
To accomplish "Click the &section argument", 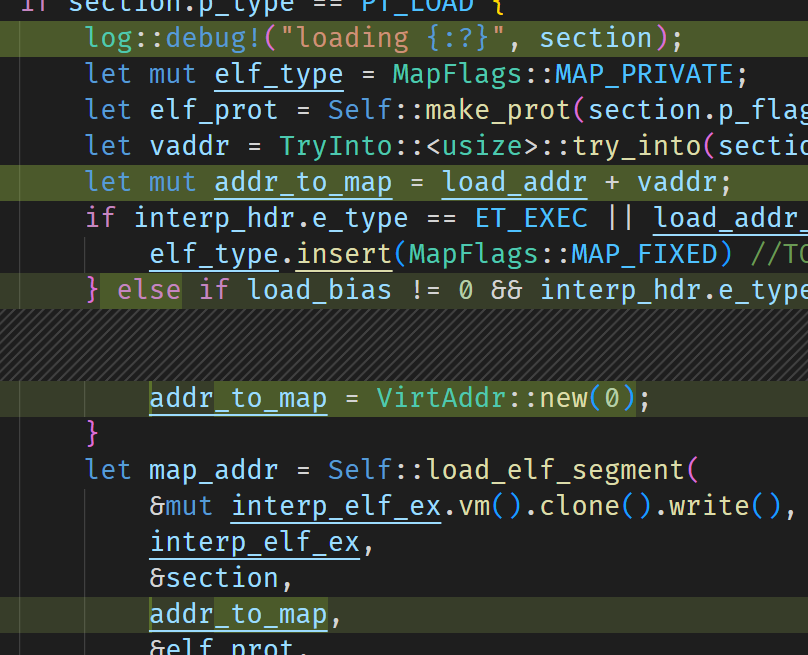I will 214,578.
